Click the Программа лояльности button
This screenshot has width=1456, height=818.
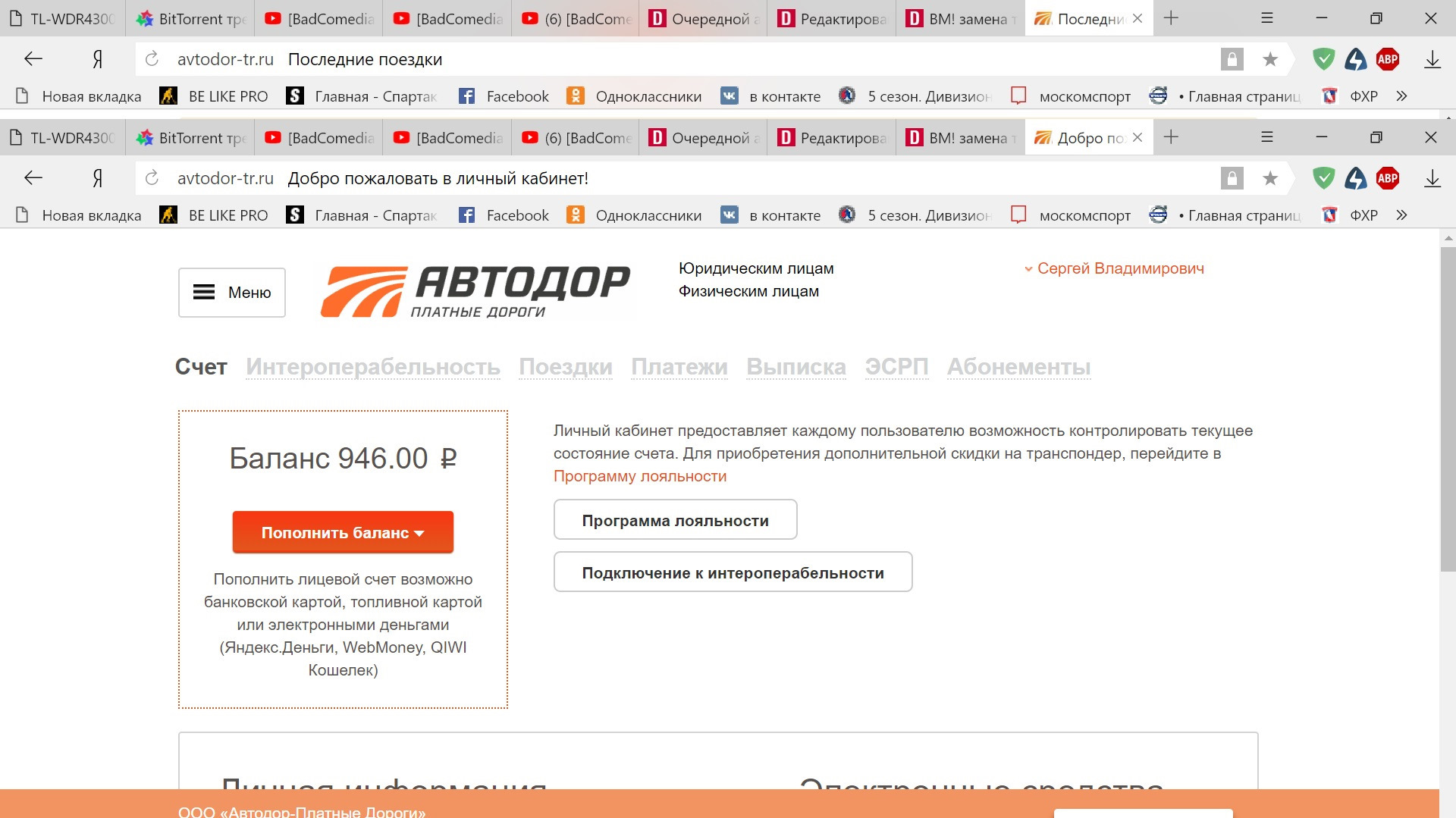[675, 520]
